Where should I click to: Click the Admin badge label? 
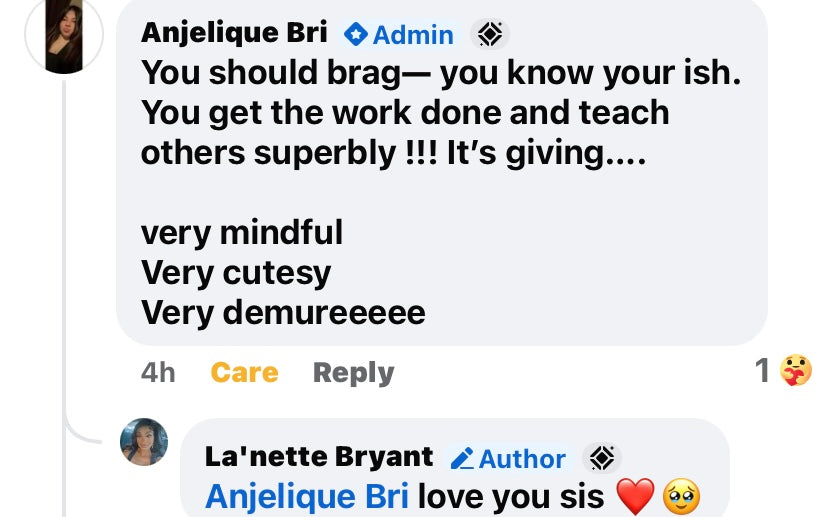(413, 35)
